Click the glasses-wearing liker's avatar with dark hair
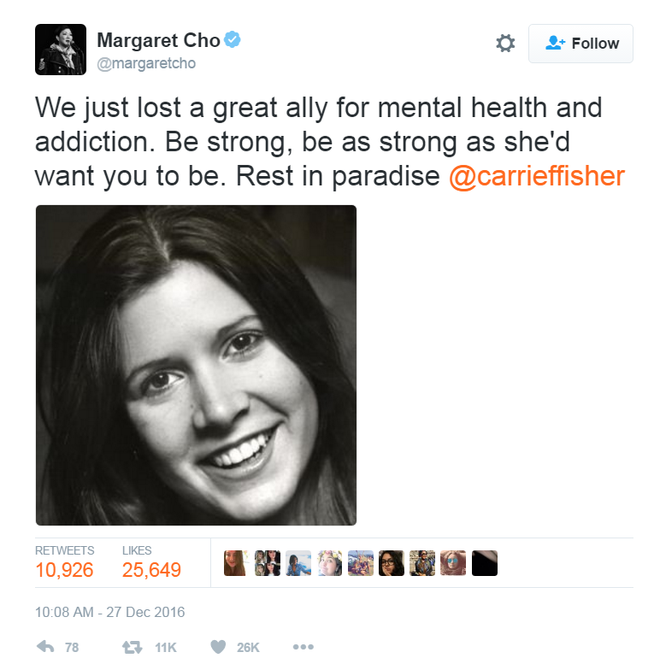The height and width of the screenshot is (664, 660). pyautogui.click(x=391, y=563)
